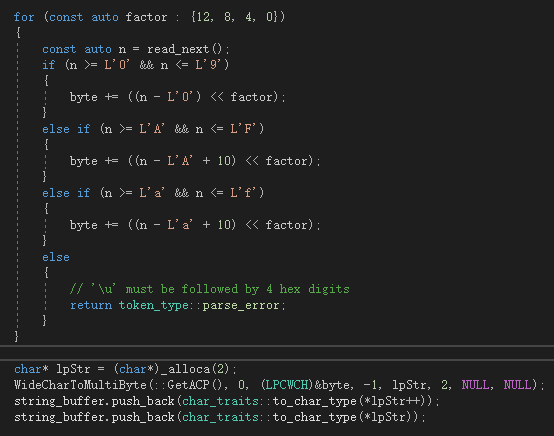Image resolution: width=554 pixels, height=436 pixels.
Task: Click the WideCharToMultiByte function name
Action: click(80, 385)
